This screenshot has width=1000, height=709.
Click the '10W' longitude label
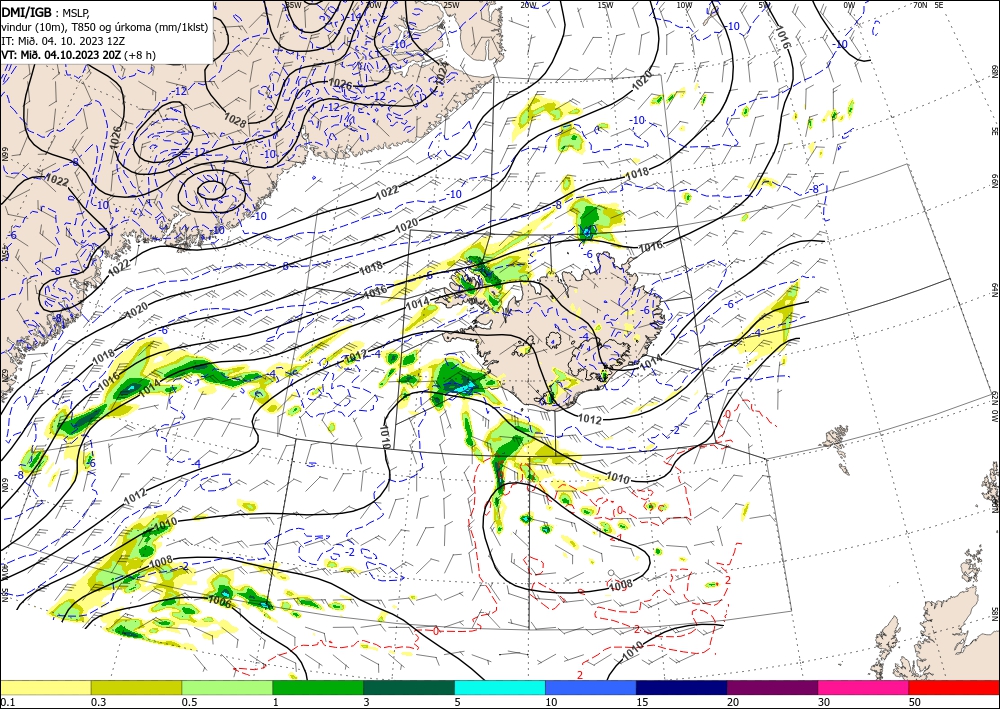[x=684, y=4]
